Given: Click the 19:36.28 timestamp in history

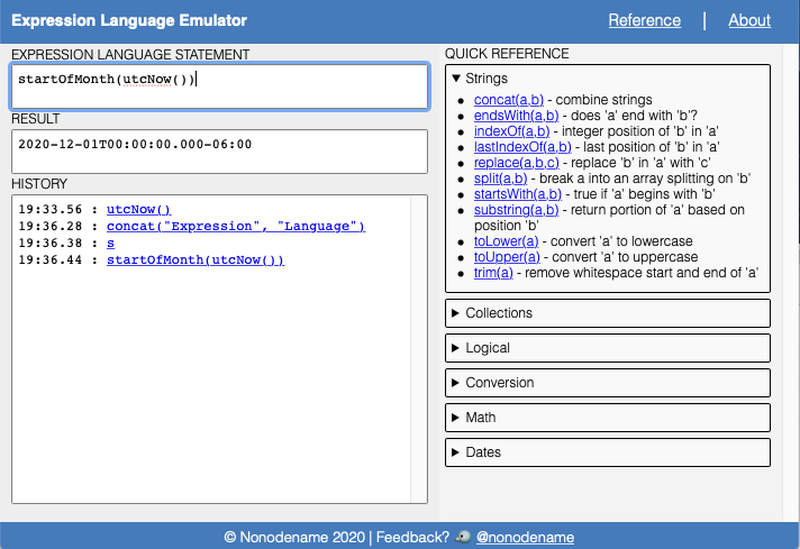Looking at the screenshot, I should coord(50,226).
